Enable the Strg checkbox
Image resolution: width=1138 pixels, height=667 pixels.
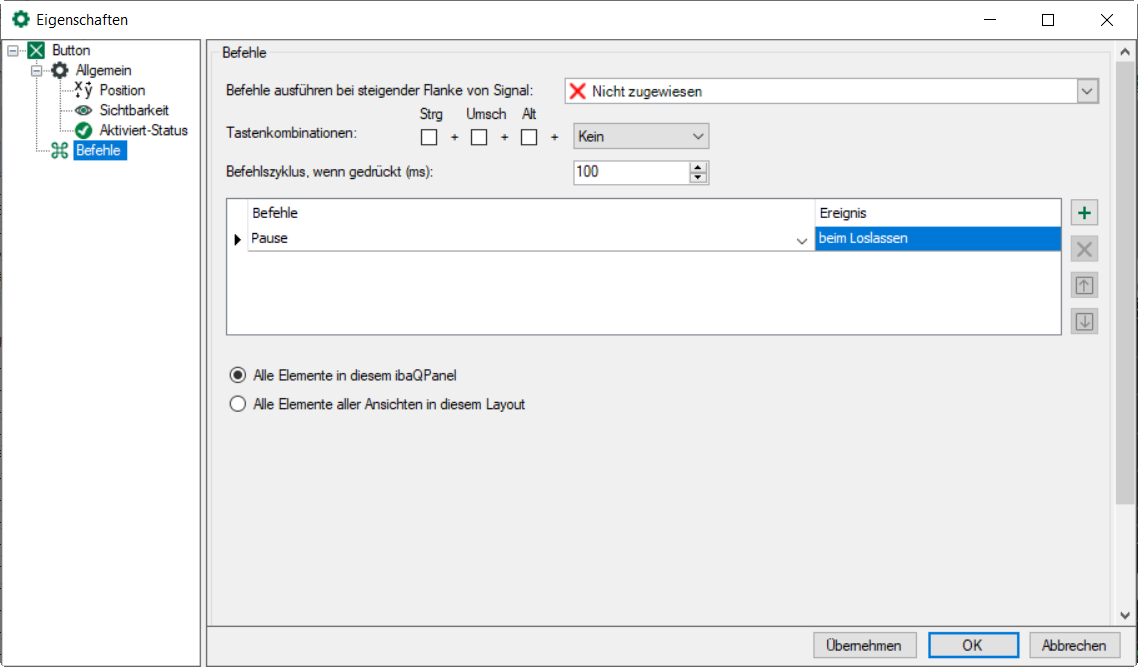click(x=429, y=137)
